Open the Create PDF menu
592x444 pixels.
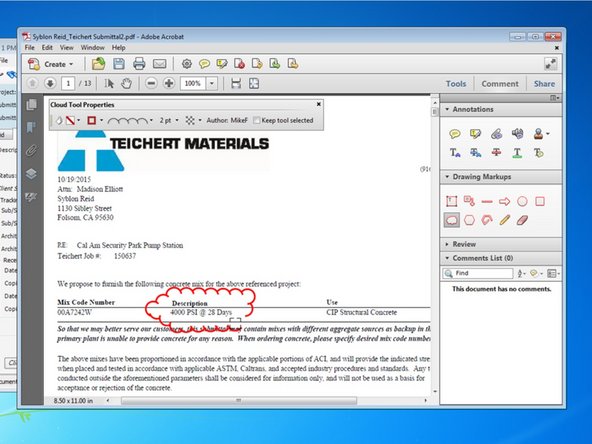click(x=50, y=64)
